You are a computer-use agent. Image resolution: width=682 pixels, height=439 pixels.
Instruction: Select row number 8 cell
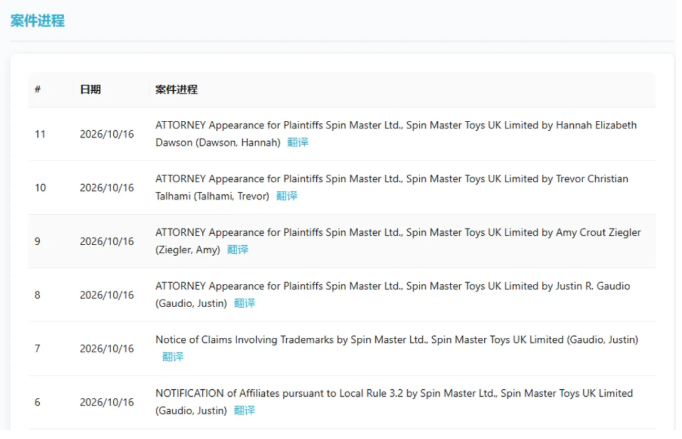(37, 295)
